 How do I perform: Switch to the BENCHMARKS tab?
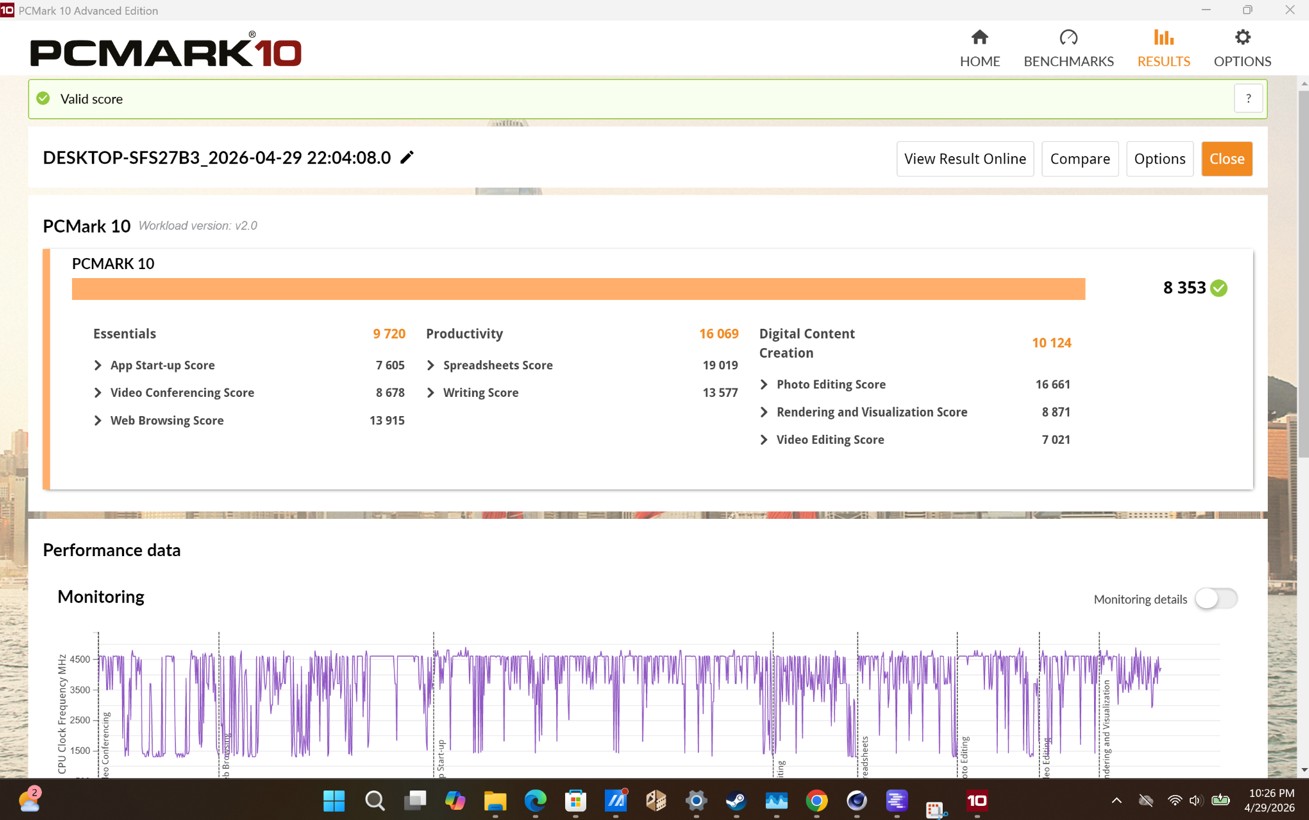(x=1068, y=48)
